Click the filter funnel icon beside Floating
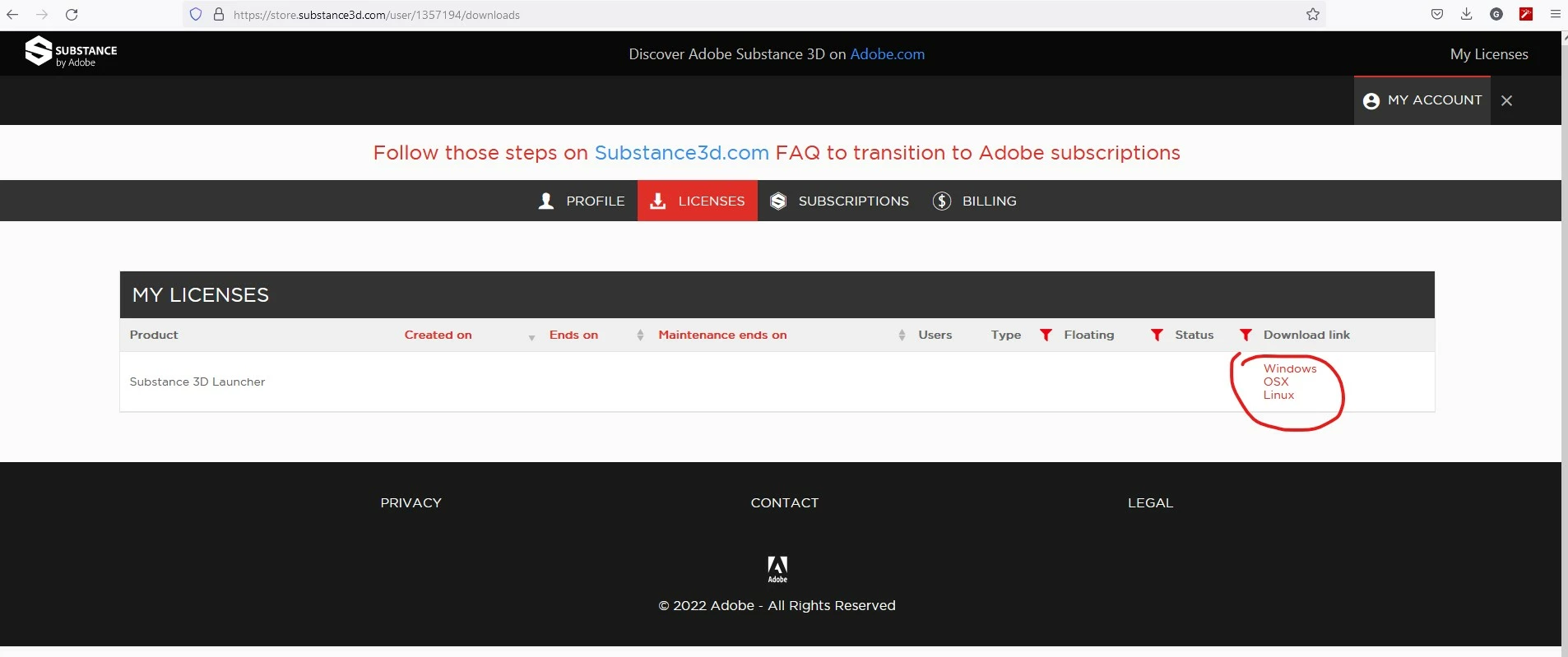The height and width of the screenshot is (657, 1568). click(x=1157, y=335)
